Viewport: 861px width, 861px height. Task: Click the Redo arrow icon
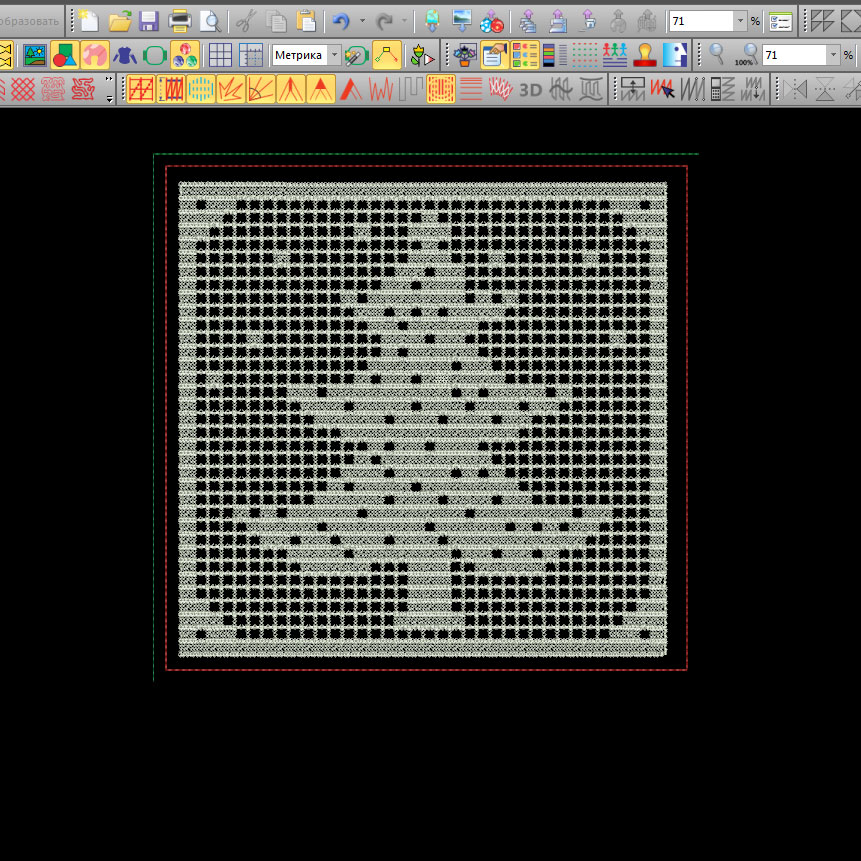tap(385, 21)
